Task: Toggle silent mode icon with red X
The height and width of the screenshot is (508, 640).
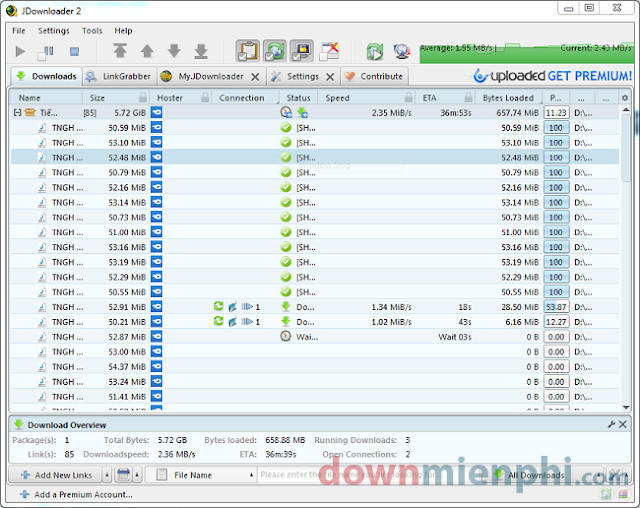Action: point(329,51)
